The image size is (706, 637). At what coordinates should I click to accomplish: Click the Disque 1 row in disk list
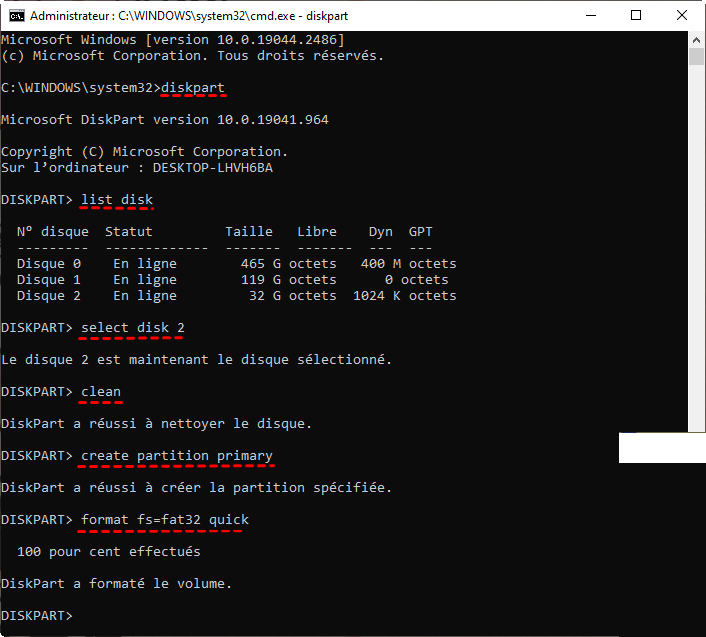[x=236, y=280]
